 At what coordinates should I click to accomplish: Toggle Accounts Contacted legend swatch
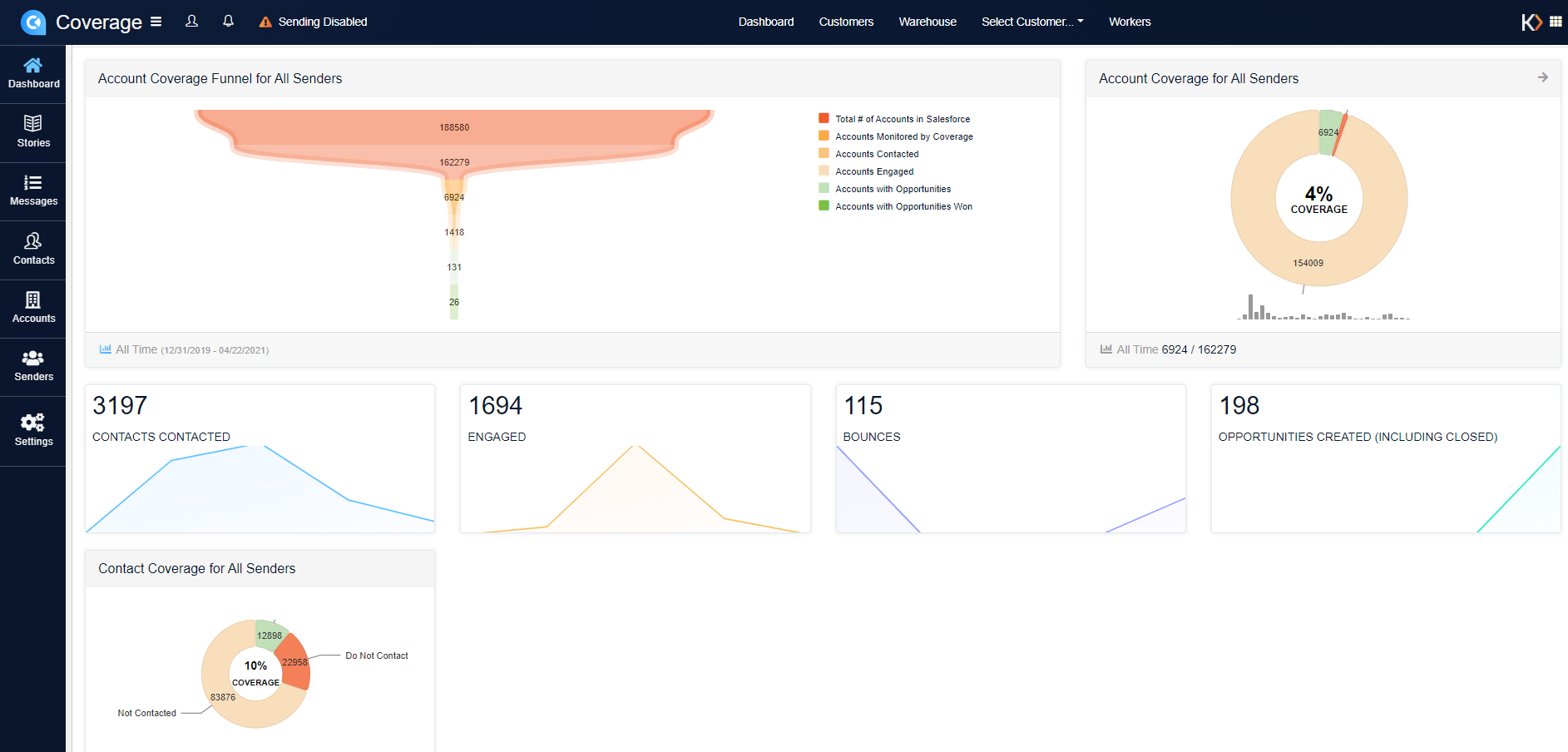824,153
